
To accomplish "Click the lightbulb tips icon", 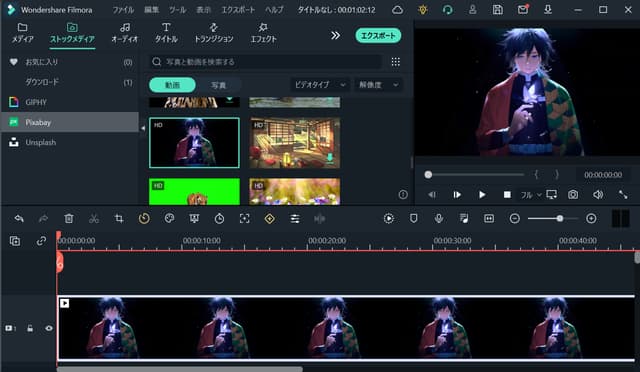I will [x=423, y=10].
